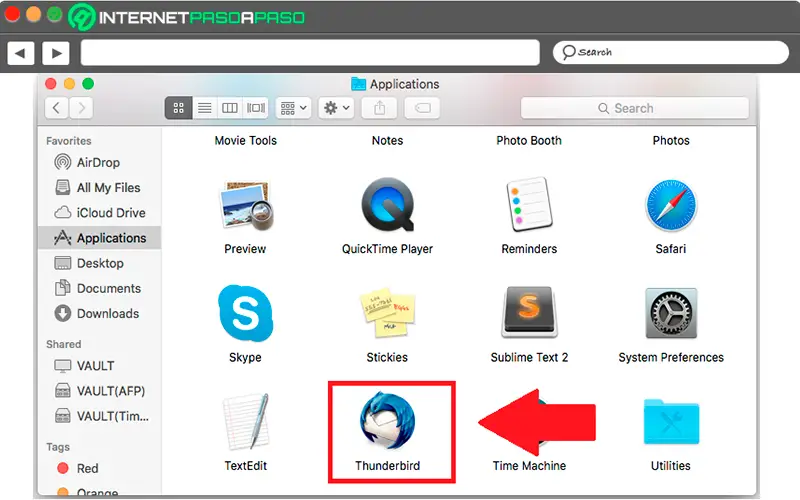
Task: Open the Utilities folder icon
Action: pyautogui.click(x=671, y=422)
